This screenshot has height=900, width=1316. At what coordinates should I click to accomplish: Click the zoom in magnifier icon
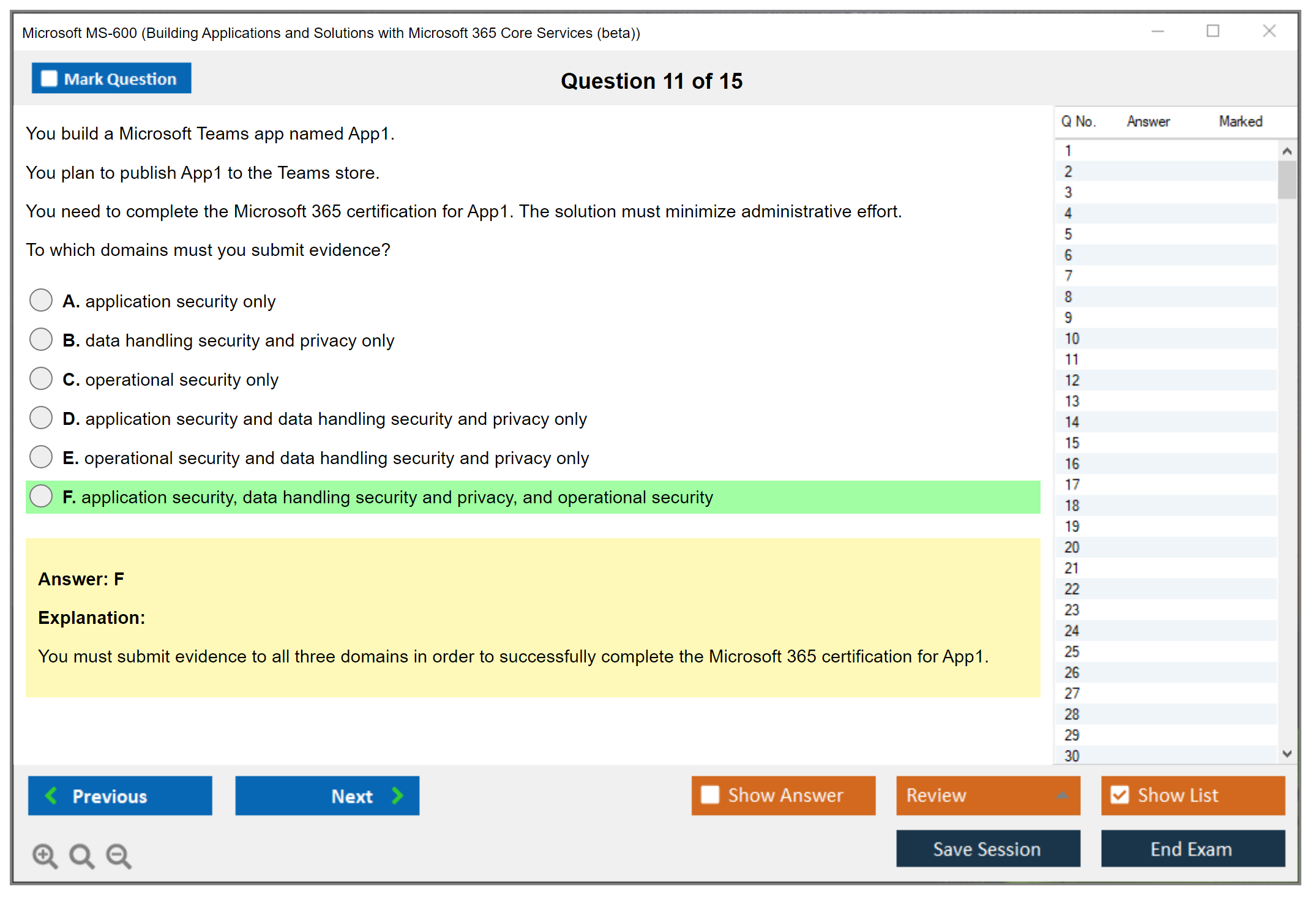[45, 855]
